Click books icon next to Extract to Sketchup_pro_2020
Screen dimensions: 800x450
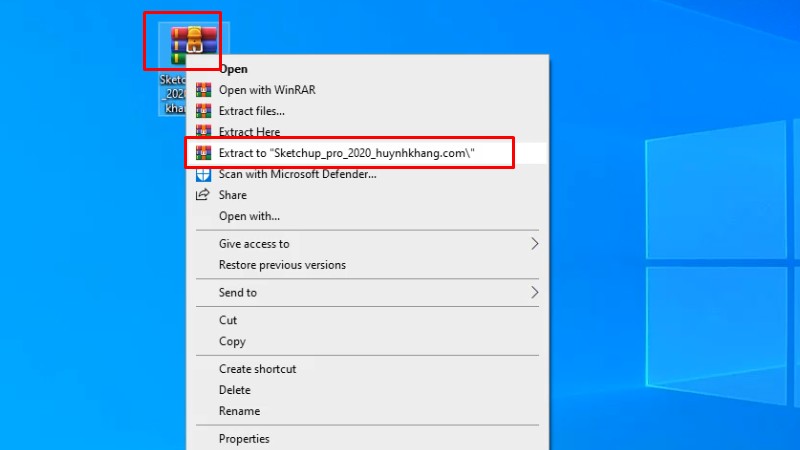[203, 153]
